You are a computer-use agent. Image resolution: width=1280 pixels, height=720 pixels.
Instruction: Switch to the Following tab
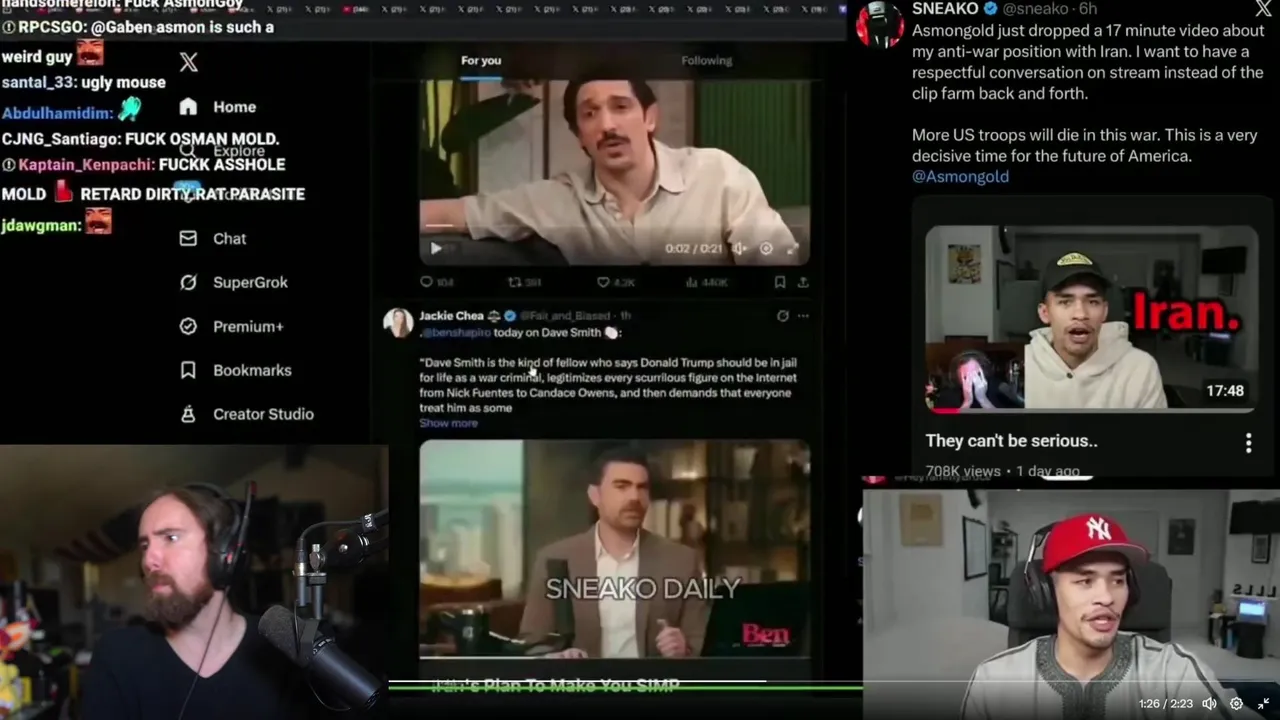707,61
